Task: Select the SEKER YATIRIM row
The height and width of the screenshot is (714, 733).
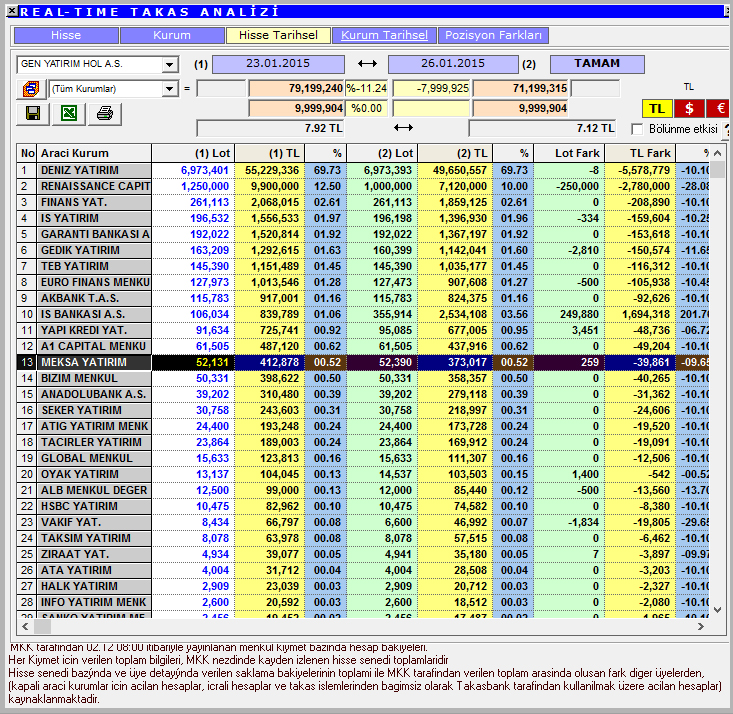Action: click(x=363, y=410)
